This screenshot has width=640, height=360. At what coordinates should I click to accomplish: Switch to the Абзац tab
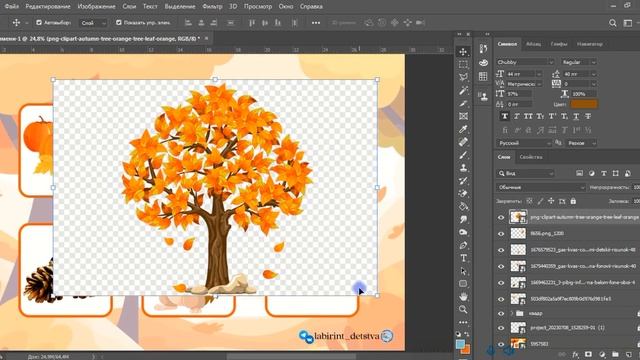click(x=533, y=44)
